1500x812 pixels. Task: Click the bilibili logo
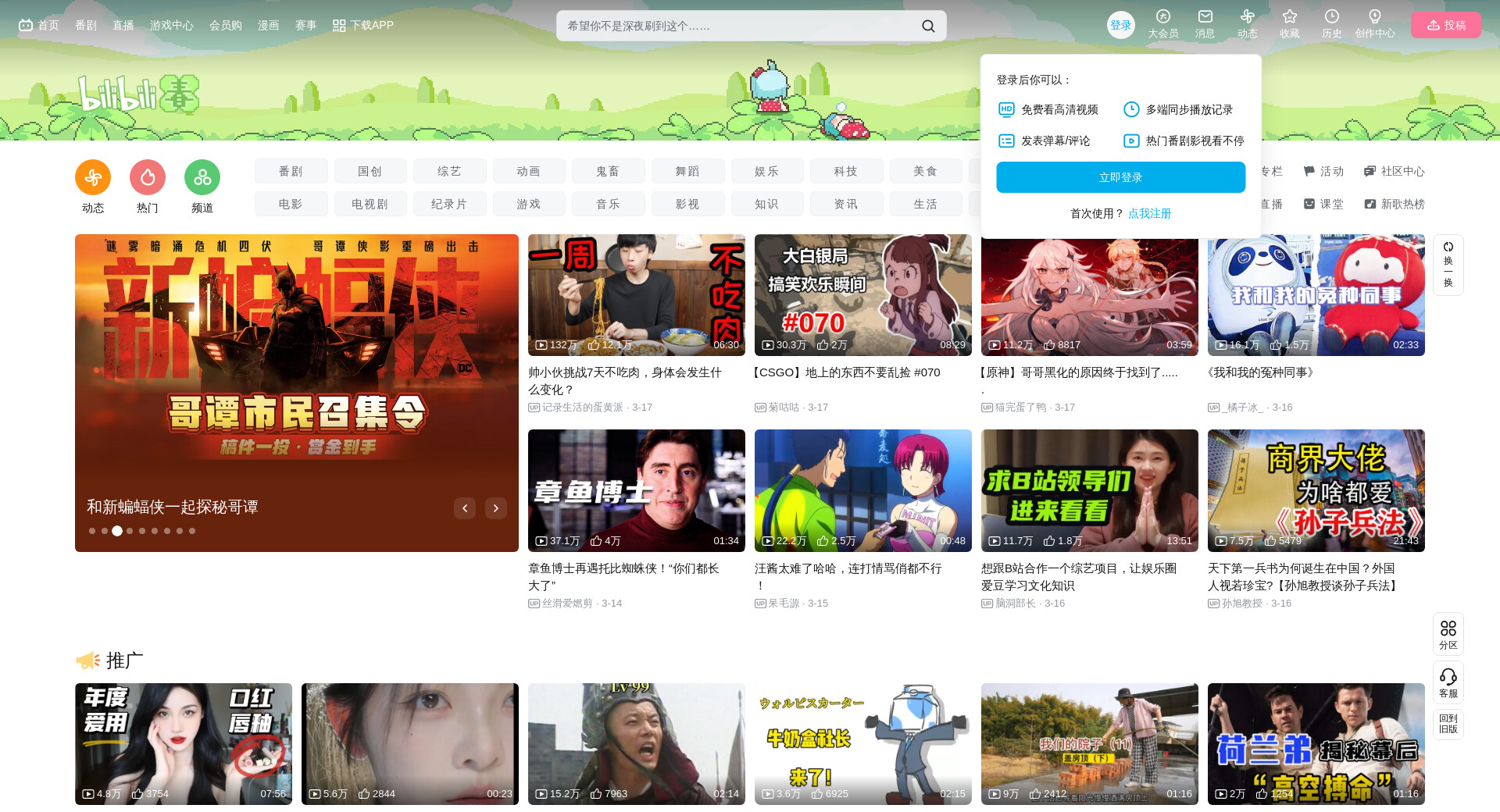coord(138,94)
